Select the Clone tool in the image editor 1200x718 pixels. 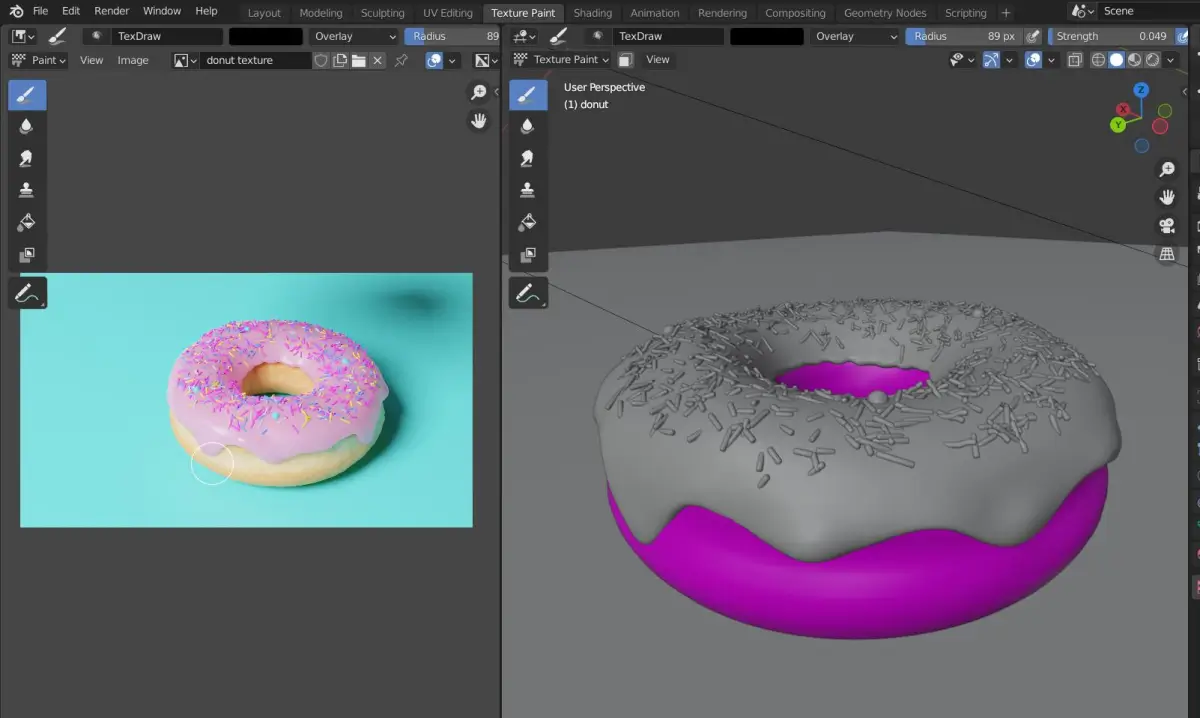click(27, 189)
